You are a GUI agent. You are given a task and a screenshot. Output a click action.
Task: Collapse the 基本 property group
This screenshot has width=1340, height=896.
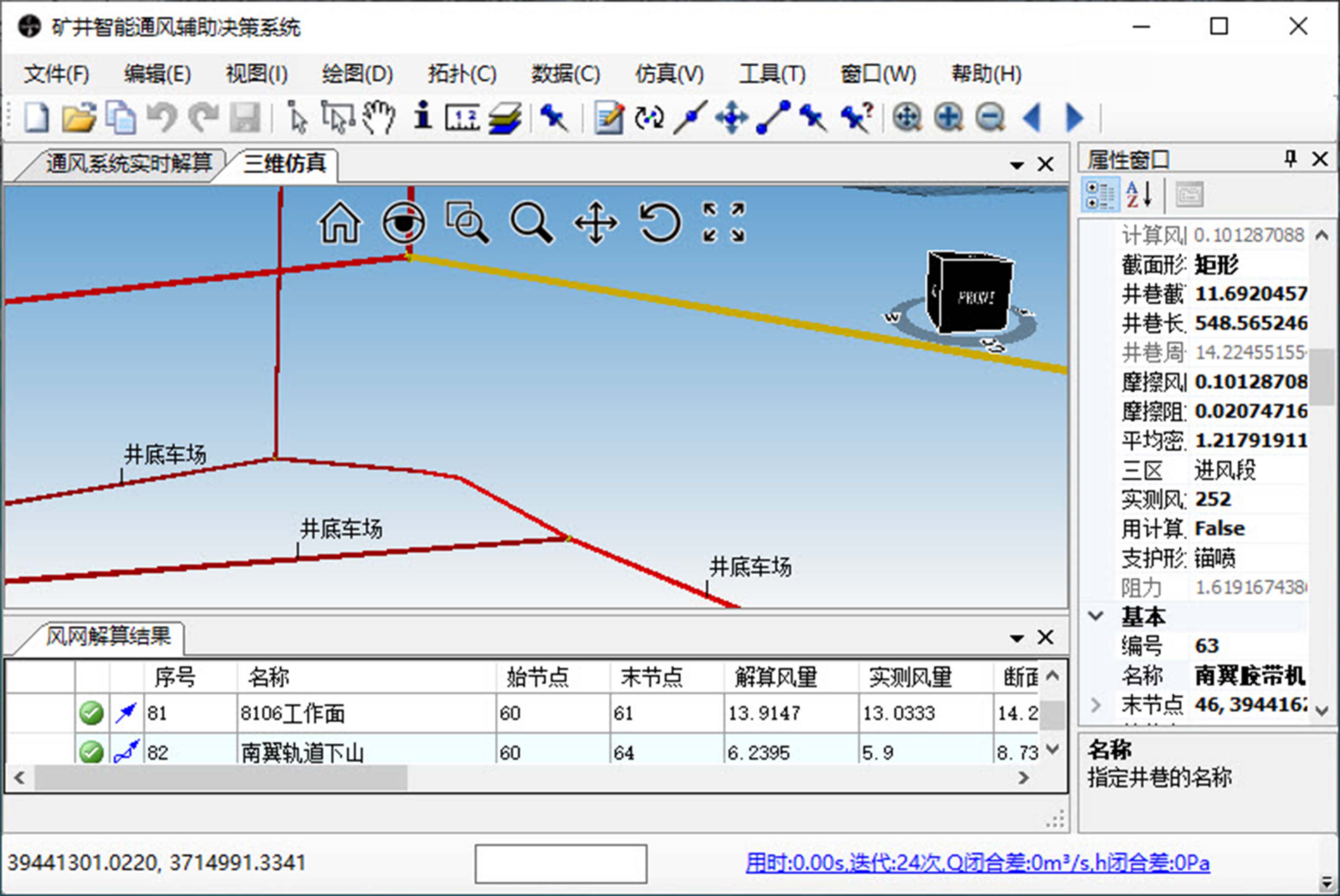coord(1096,616)
